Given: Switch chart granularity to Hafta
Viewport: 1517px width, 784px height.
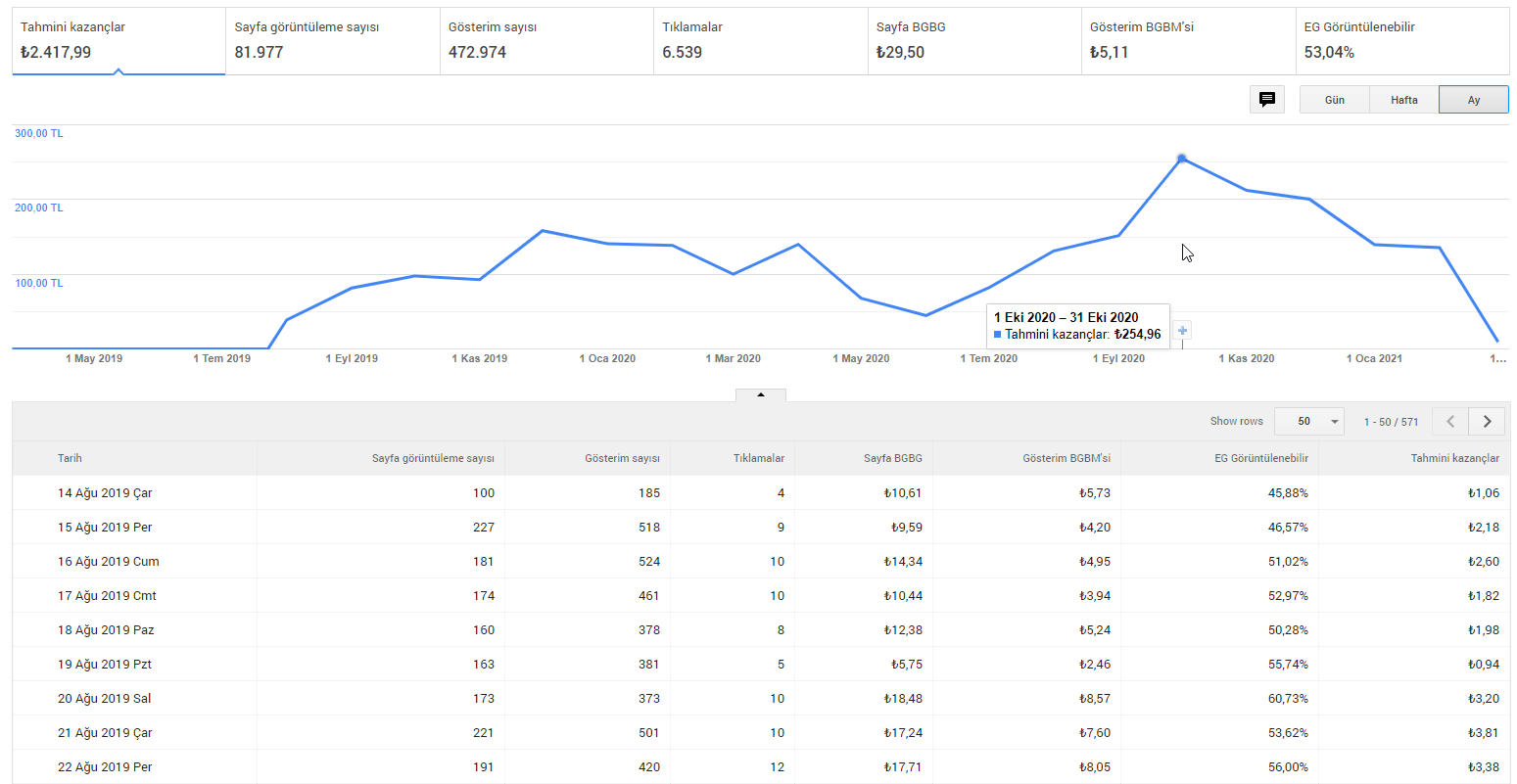Looking at the screenshot, I should coord(1403,100).
